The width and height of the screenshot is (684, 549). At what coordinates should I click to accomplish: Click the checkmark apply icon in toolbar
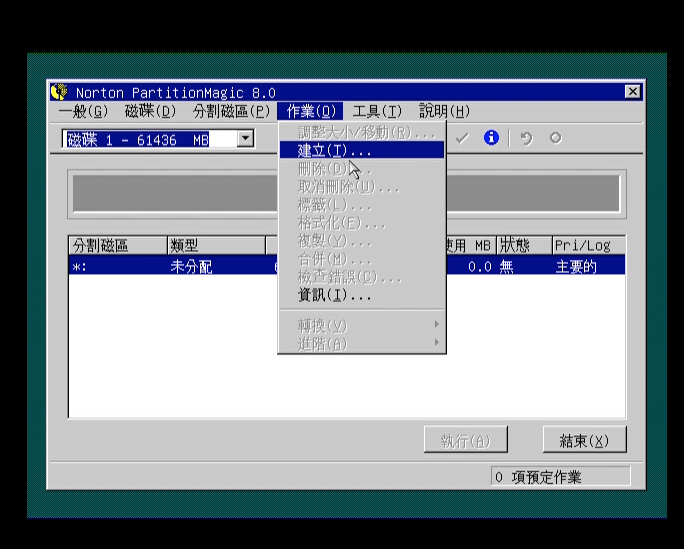pos(462,139)
